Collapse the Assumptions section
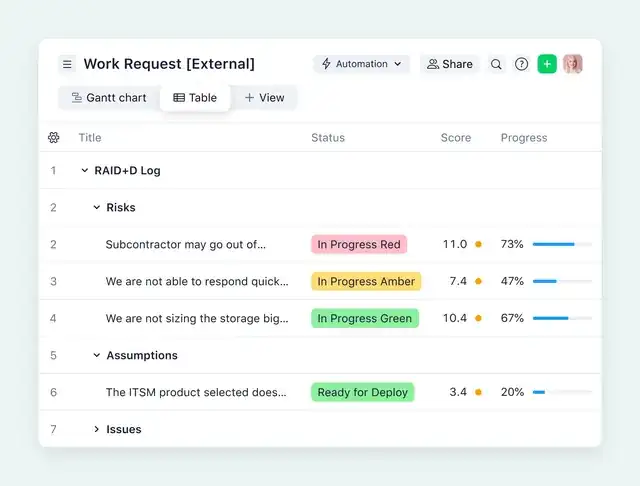The height and width of the screenshot is (486, 640). (x=97, y=355)
